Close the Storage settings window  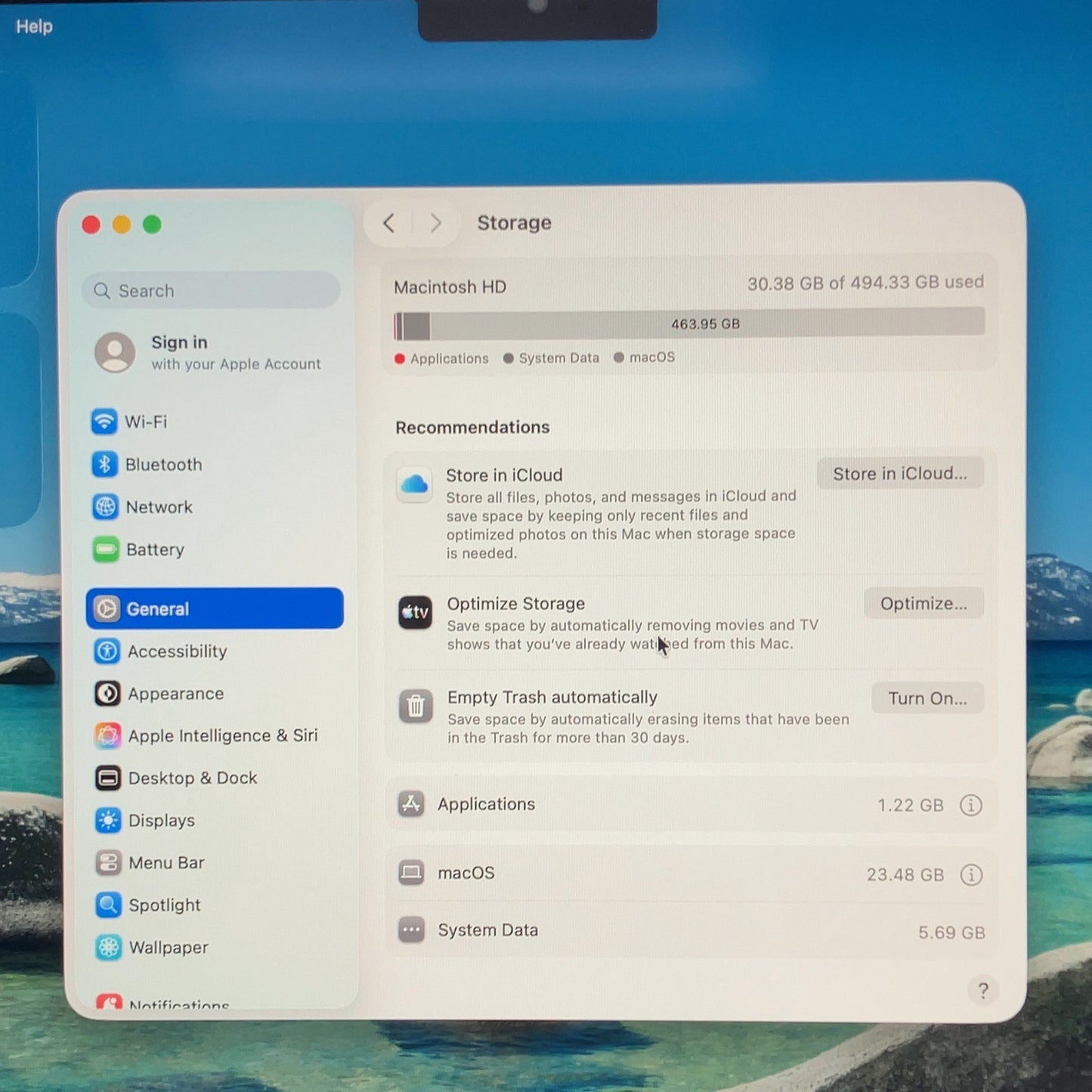[x=91, y=224]
